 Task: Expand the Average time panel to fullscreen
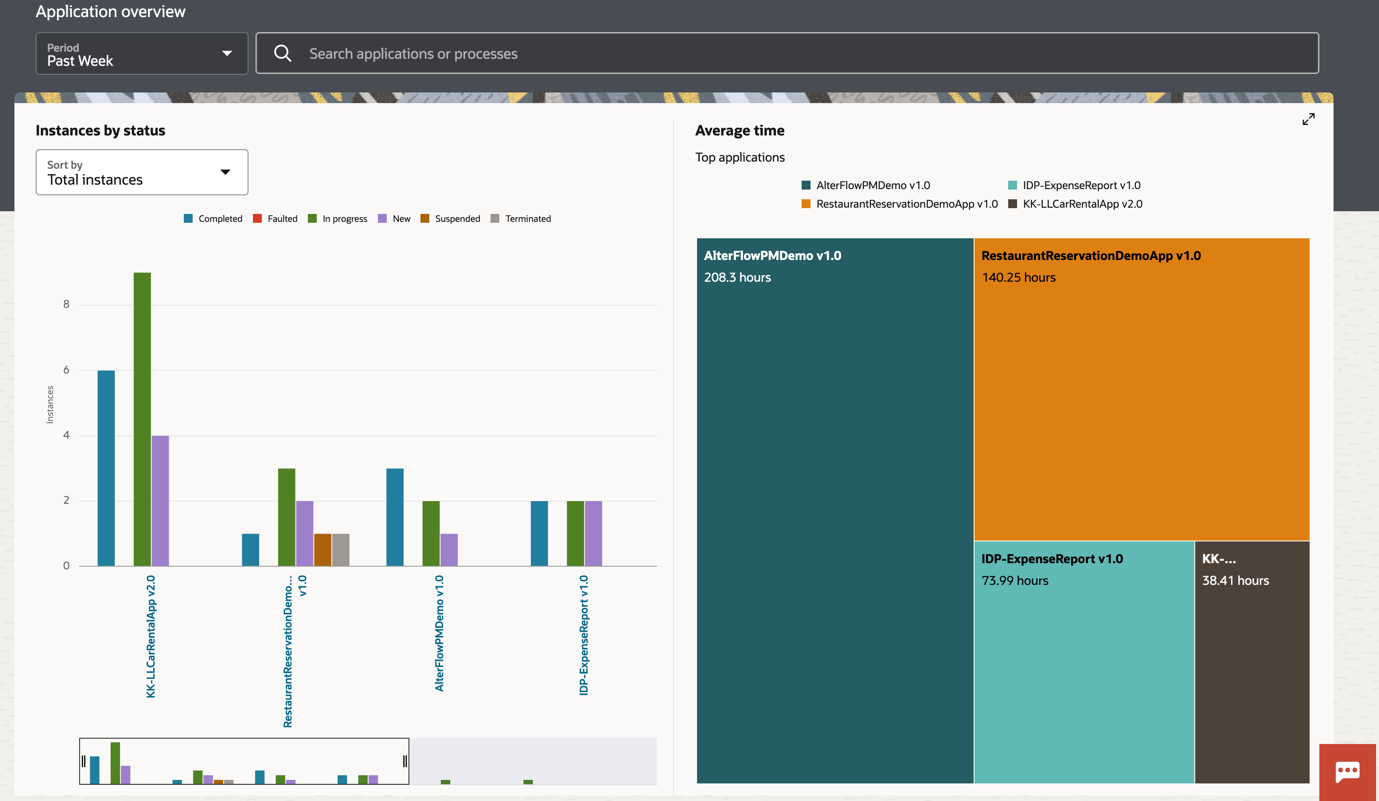1308,119
